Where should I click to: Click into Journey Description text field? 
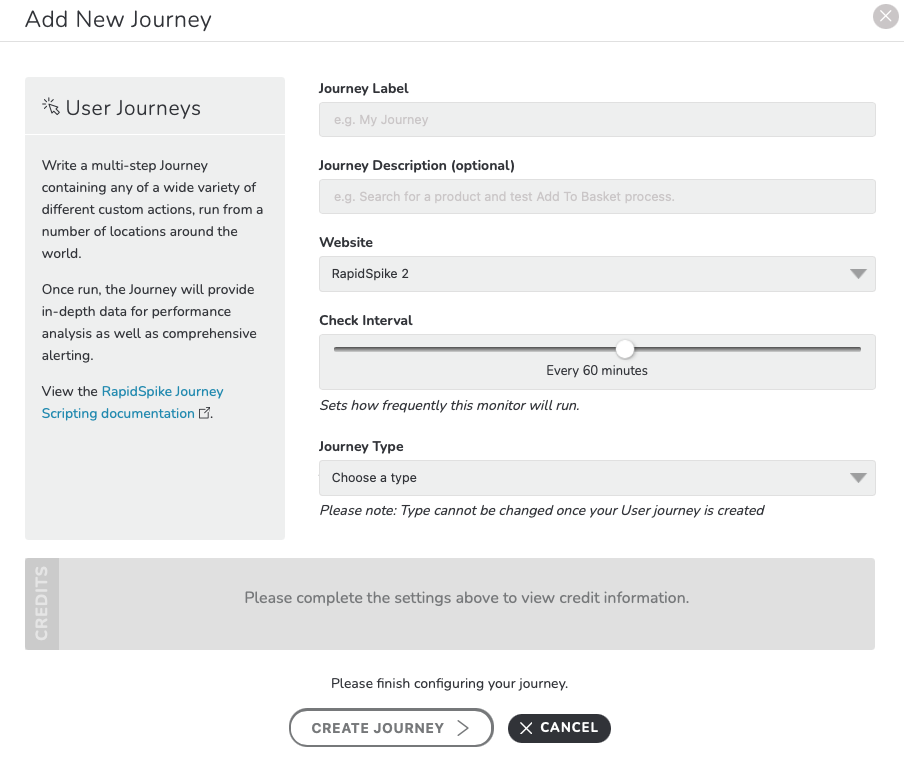pos(597,197)
